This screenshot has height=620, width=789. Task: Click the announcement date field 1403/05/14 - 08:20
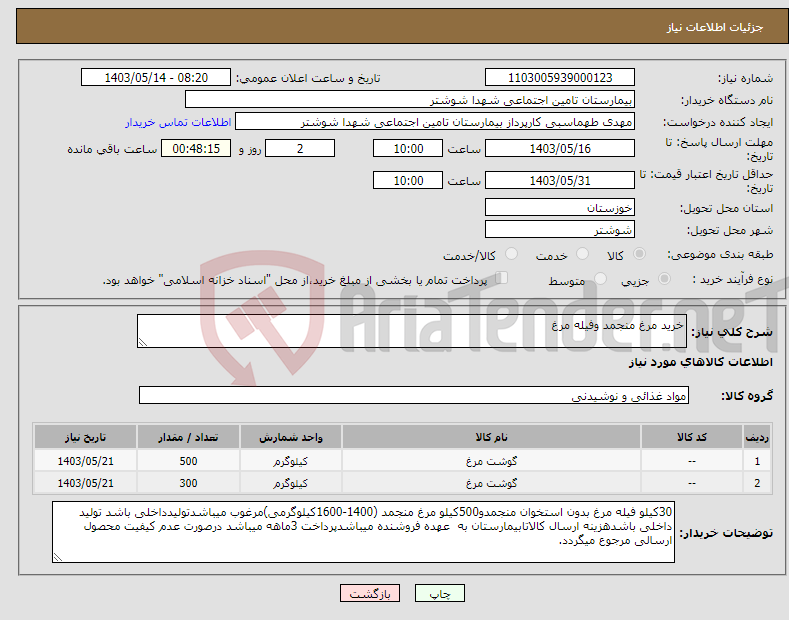(156, 78)
